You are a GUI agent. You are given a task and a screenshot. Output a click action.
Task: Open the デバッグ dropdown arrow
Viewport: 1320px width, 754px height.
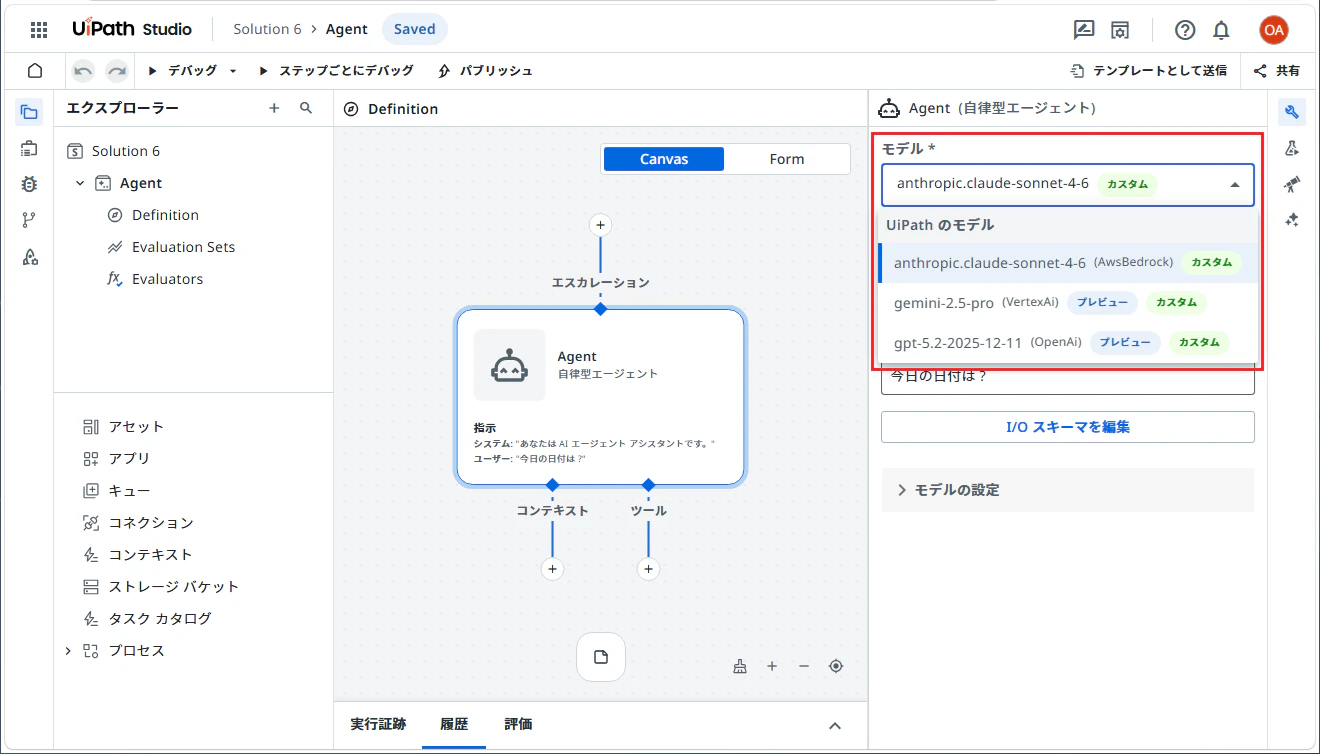pyautogui.click(x=233, y=71)
